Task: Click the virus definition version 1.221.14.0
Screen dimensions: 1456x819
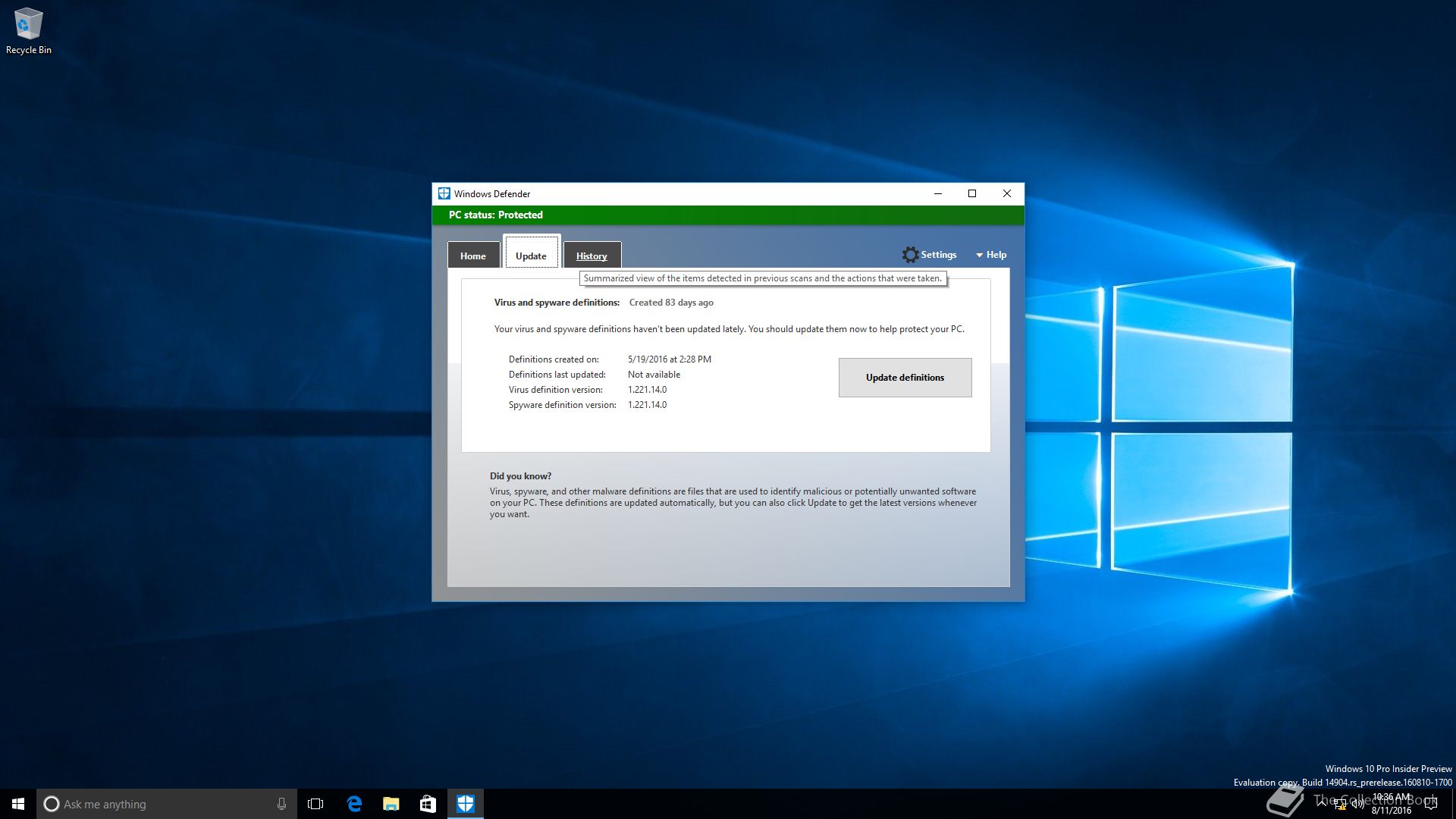Action: pos(647,390)
